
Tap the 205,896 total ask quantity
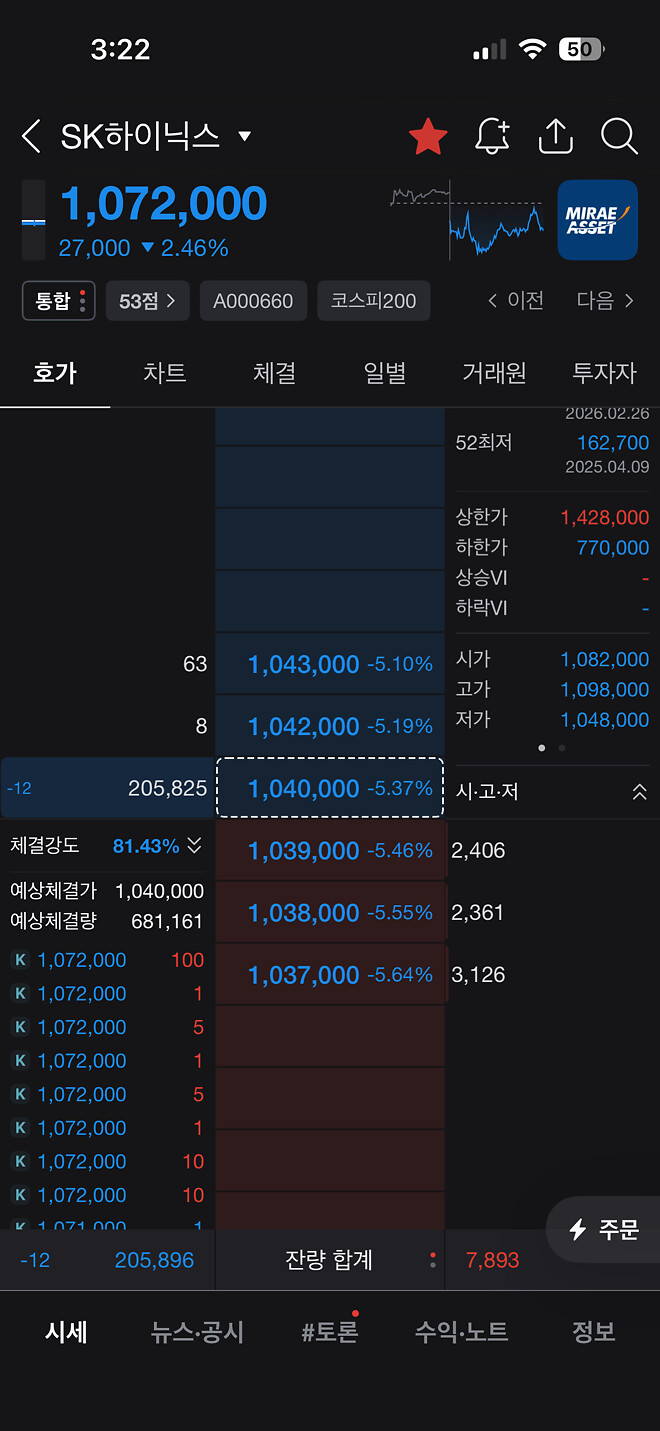point(154,1260)
